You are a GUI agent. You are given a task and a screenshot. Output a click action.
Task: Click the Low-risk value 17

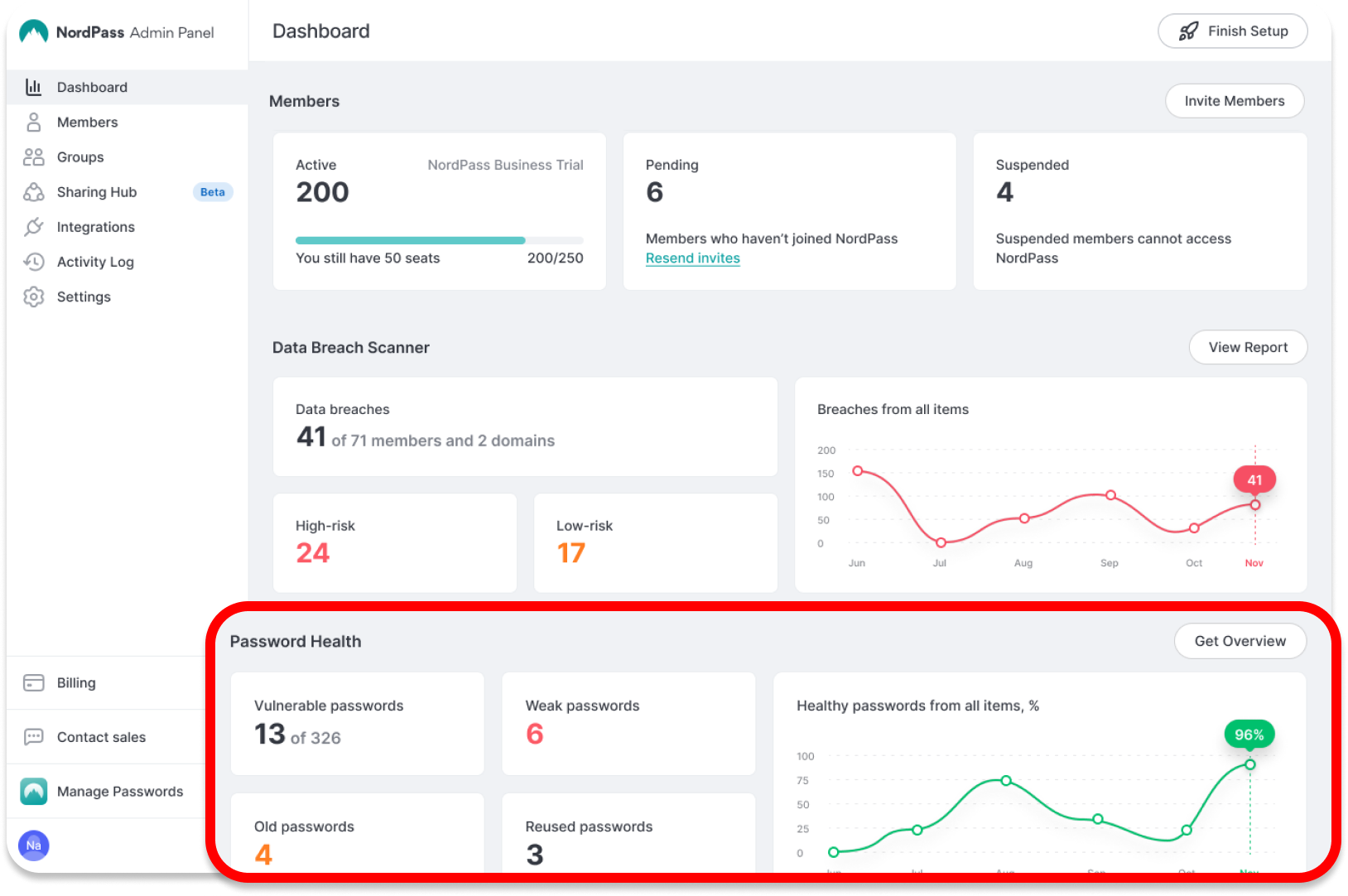click(571, 553)
